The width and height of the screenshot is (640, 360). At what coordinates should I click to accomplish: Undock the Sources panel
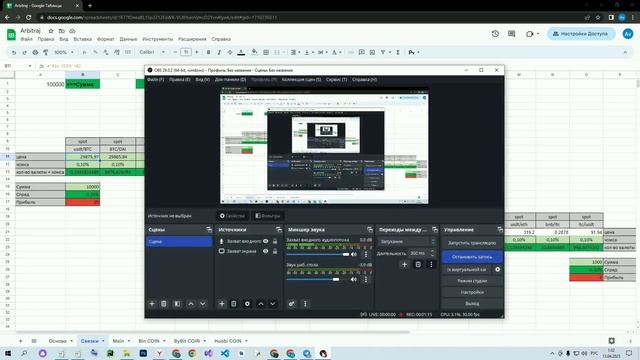click(x=279, y=230)
